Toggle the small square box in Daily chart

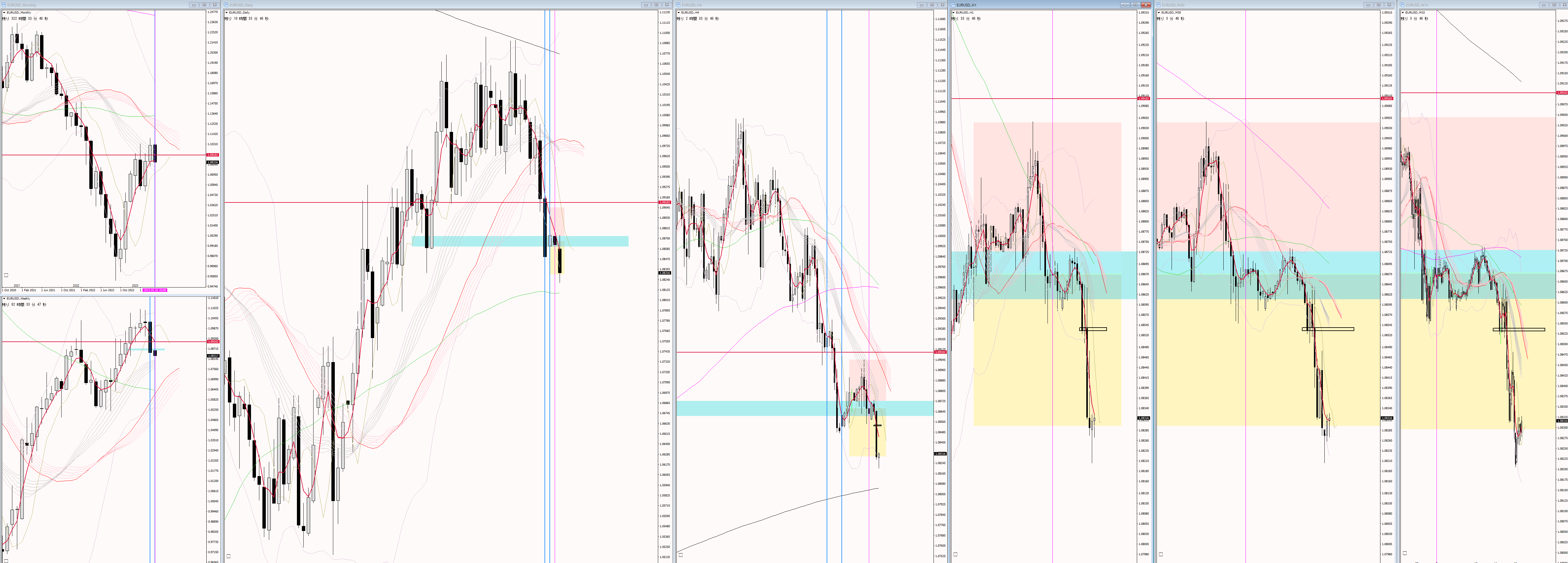tap(228, 556)
